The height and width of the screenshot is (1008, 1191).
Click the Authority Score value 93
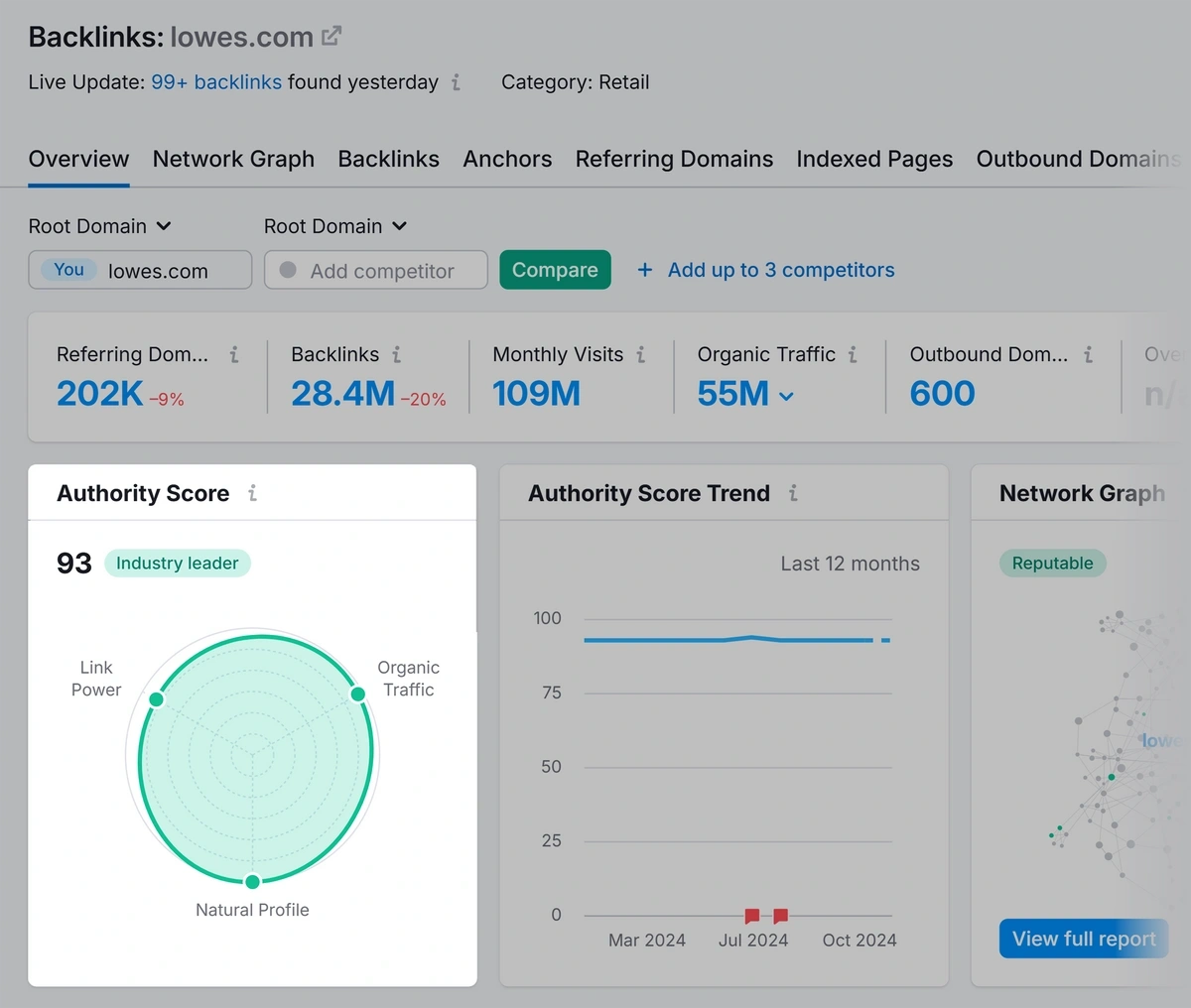[x=74, y=564]
